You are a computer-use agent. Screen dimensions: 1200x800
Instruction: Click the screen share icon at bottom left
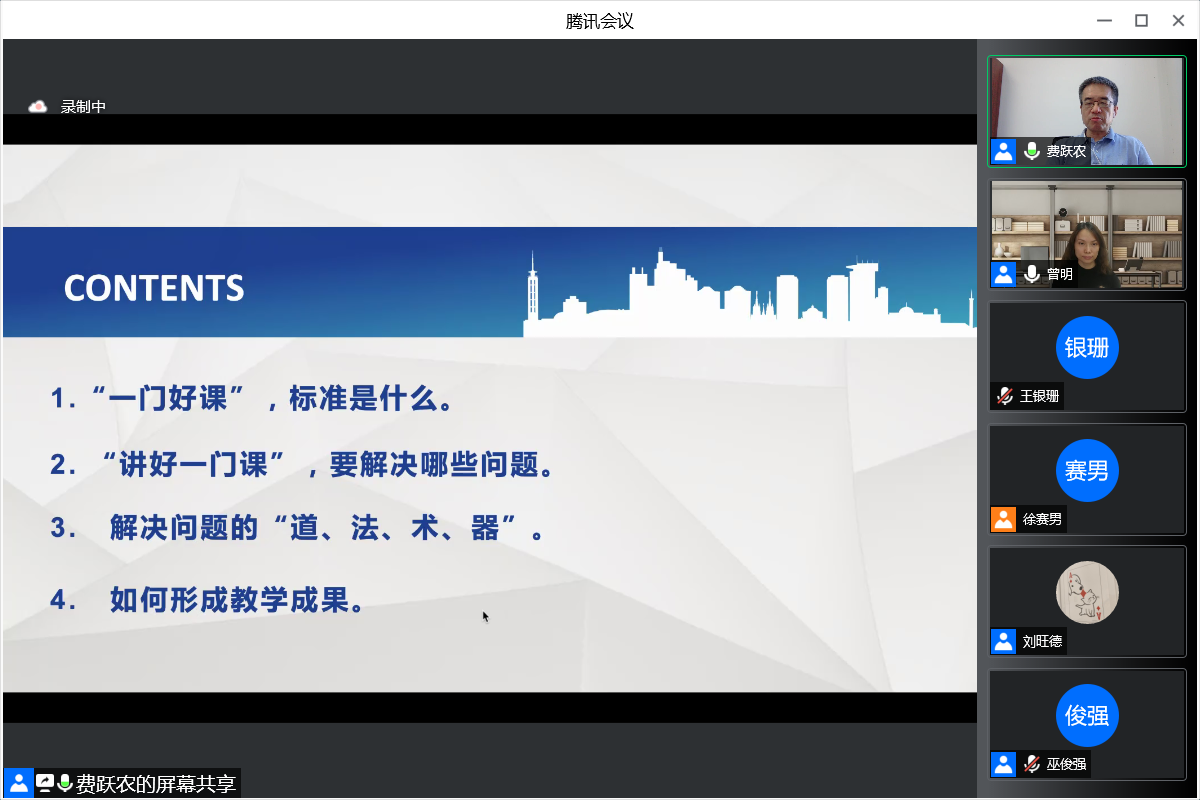tap(45, 783)
